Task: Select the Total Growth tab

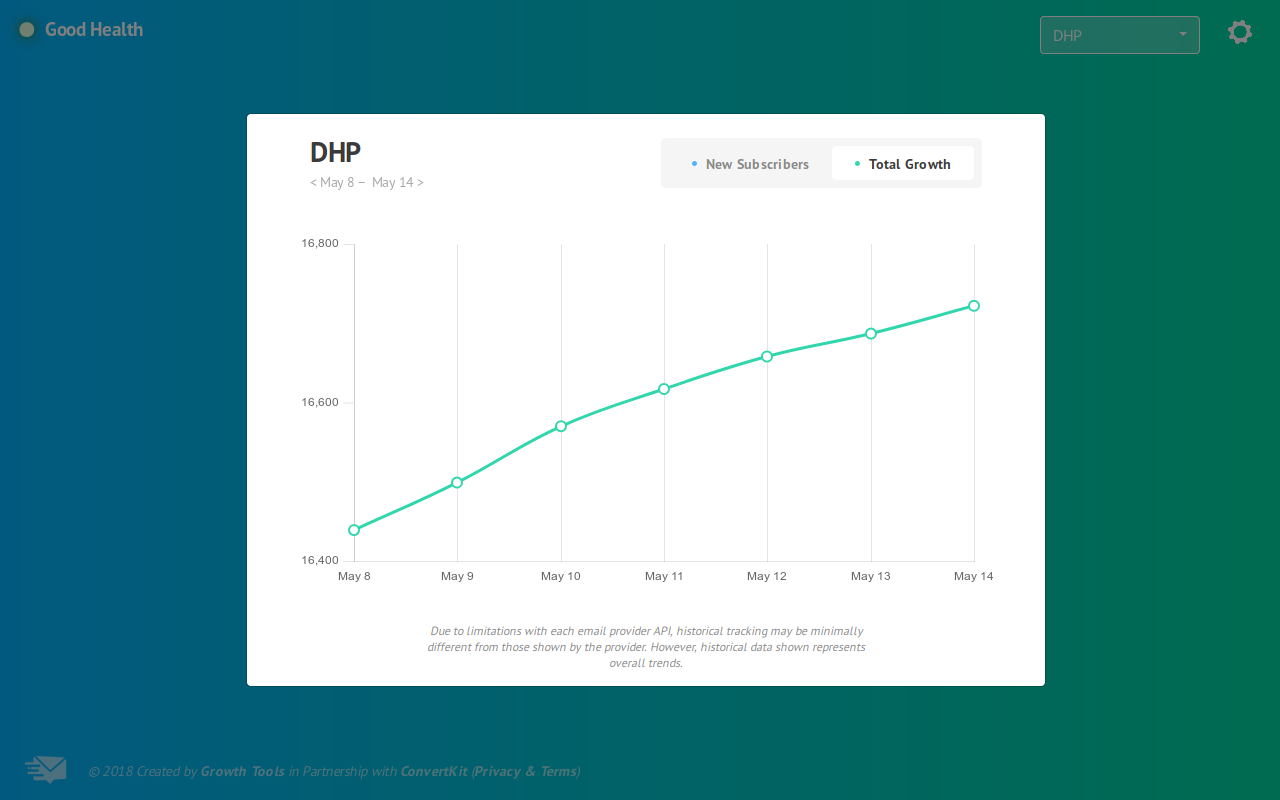Action: (903, 164)
